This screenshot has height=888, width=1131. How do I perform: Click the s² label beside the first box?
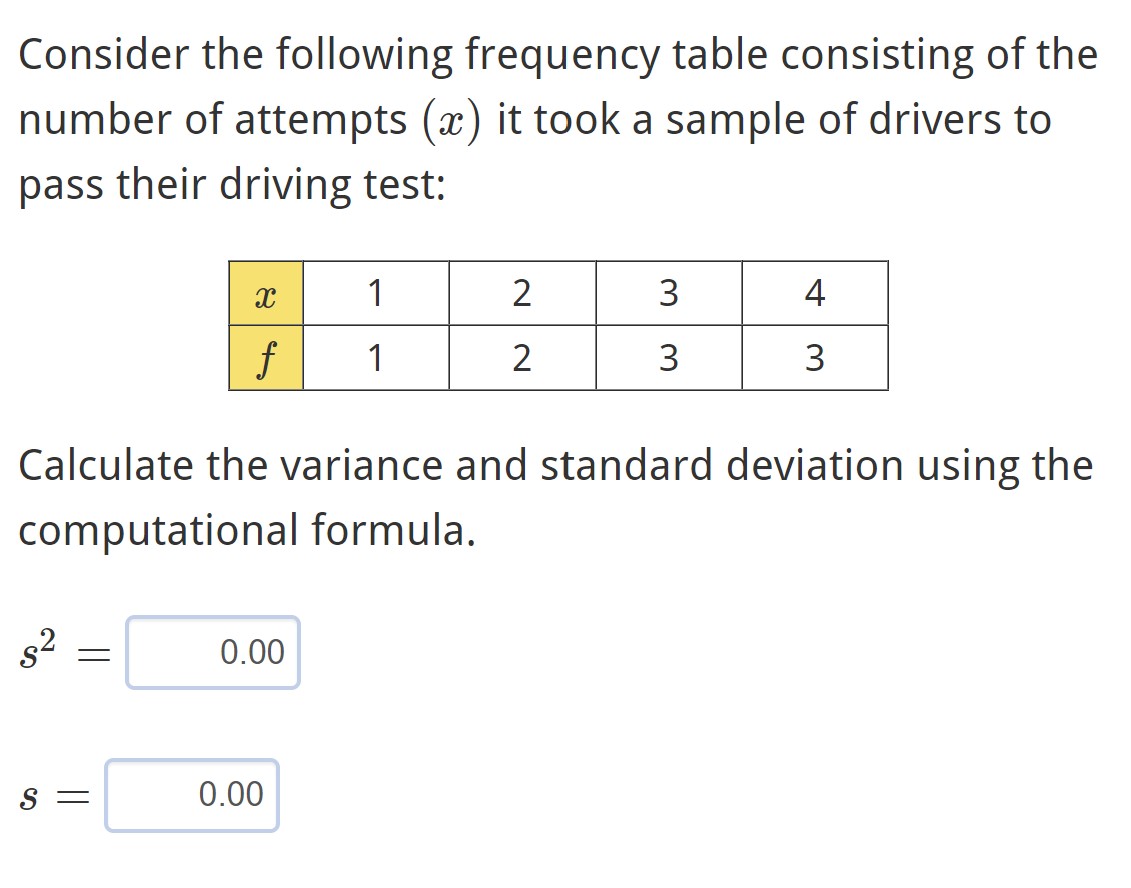tap(38, 649)
